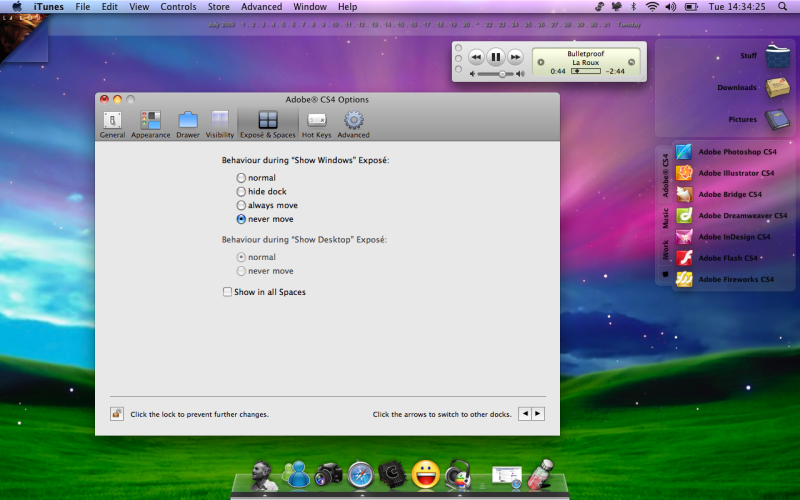Click the album art corner thumbnail
The image size is (800, 500).
[x=20, y=36]
